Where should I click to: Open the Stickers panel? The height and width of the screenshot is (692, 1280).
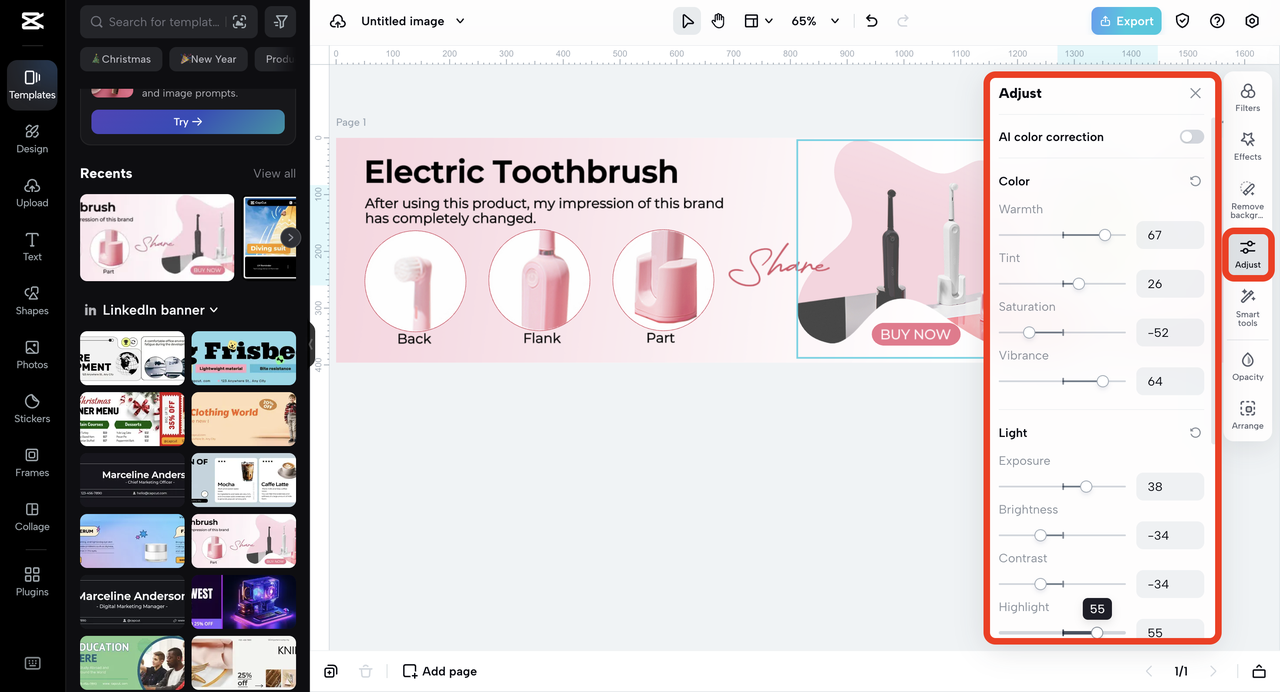pyautogui.click(x=32, y=409)
